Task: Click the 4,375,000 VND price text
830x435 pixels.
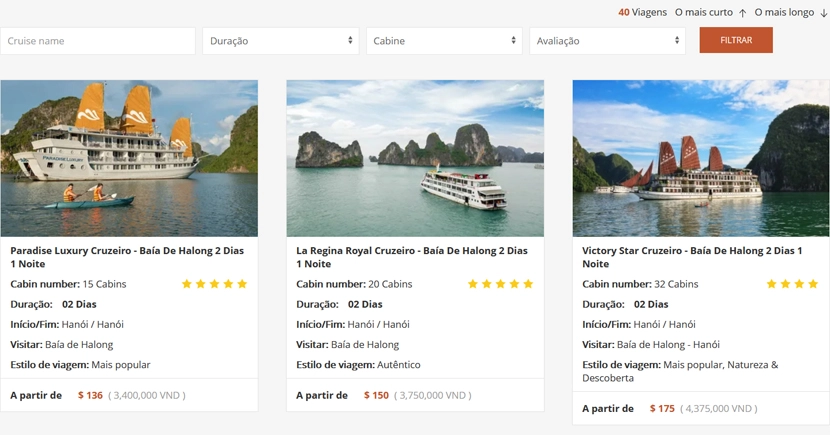Action: pyautogui.click(x=718, y=409)
